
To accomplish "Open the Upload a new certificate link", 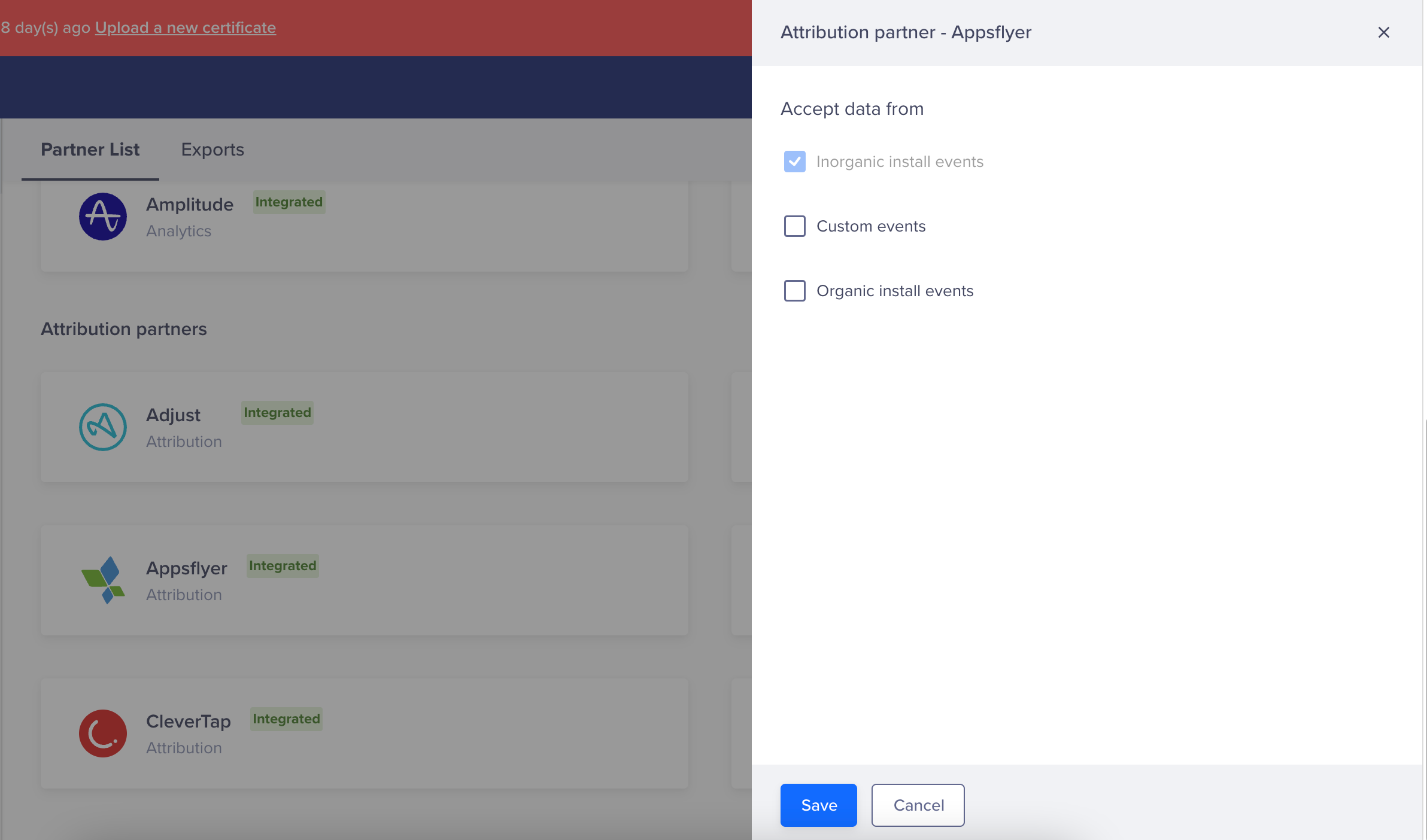I will pos(186,28).
